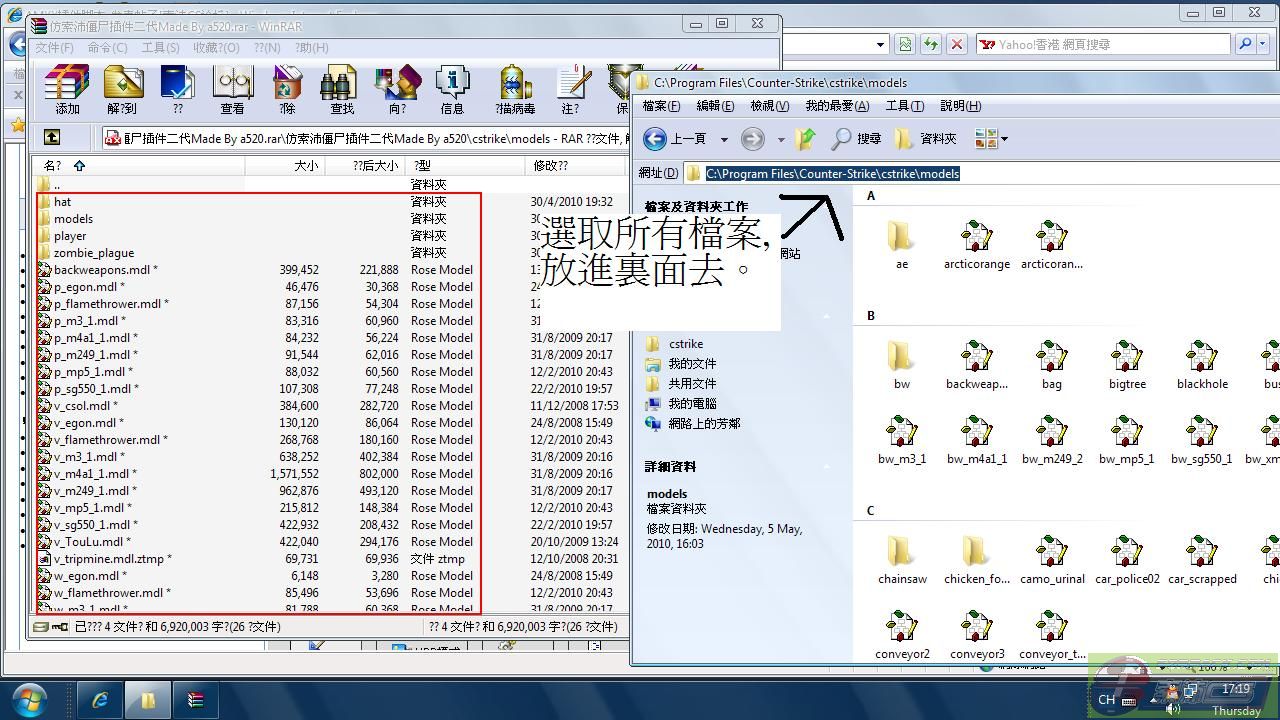
Task: Click the Explorer address bar path field
Action: coord(980,173)
